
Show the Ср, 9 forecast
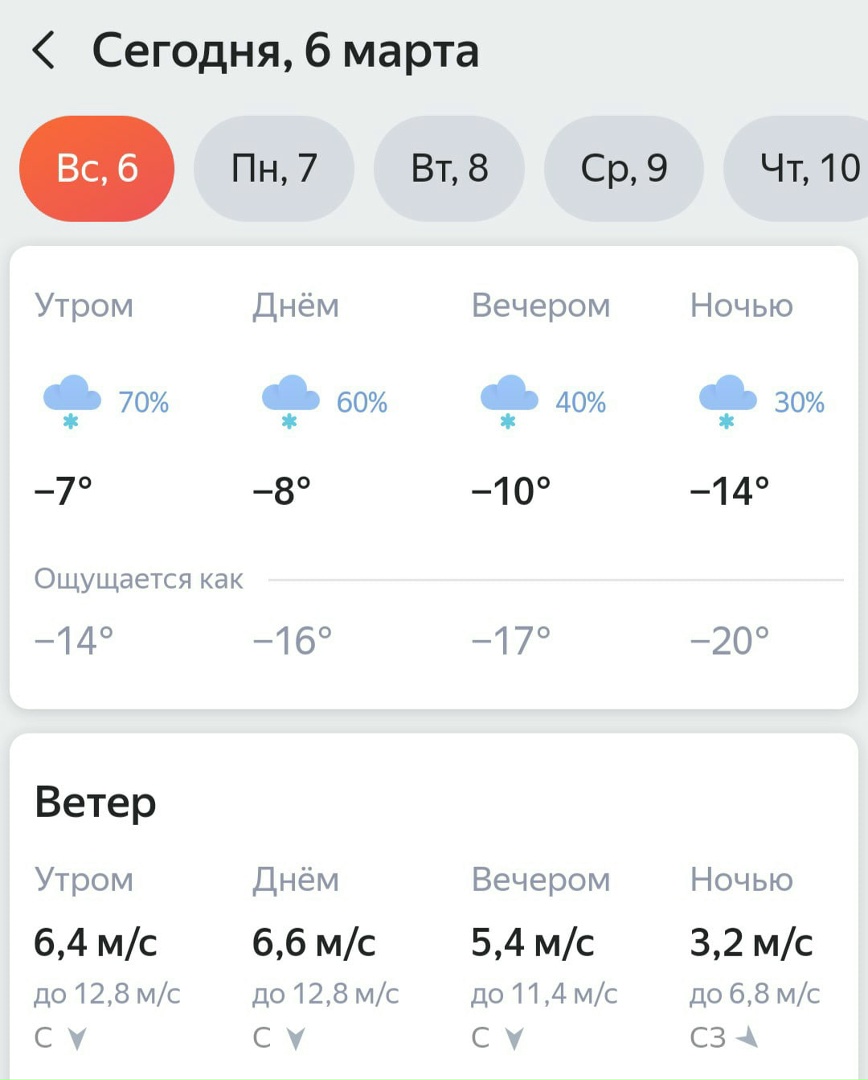(624, 169)
